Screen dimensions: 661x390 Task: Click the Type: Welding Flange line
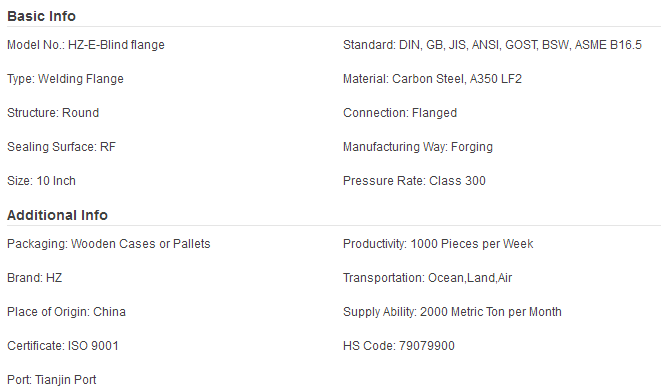[x=65, y=79]
